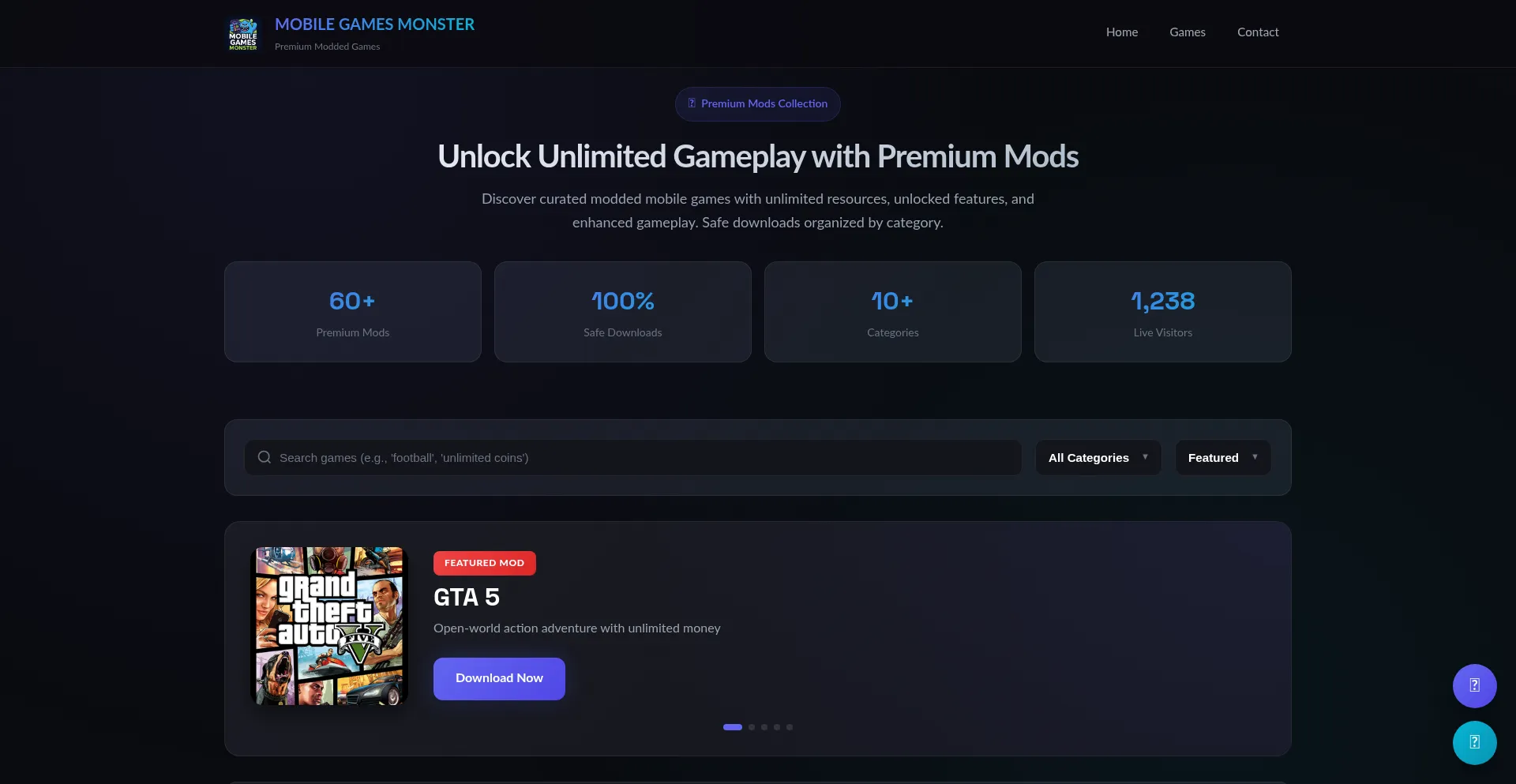Navigate to the Contact page
The height and width of the screenshot is (784, 1516).
pyautogui.click(x=1257, y=32)
